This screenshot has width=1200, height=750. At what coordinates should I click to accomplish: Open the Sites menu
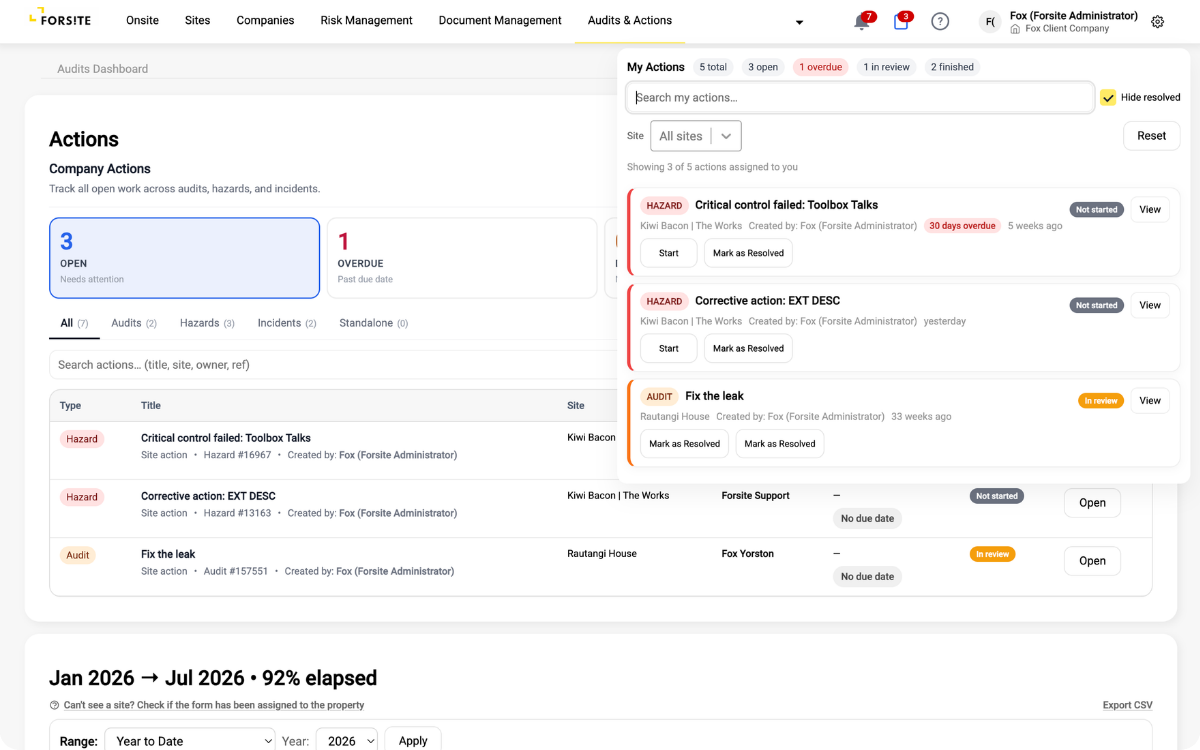198,20
